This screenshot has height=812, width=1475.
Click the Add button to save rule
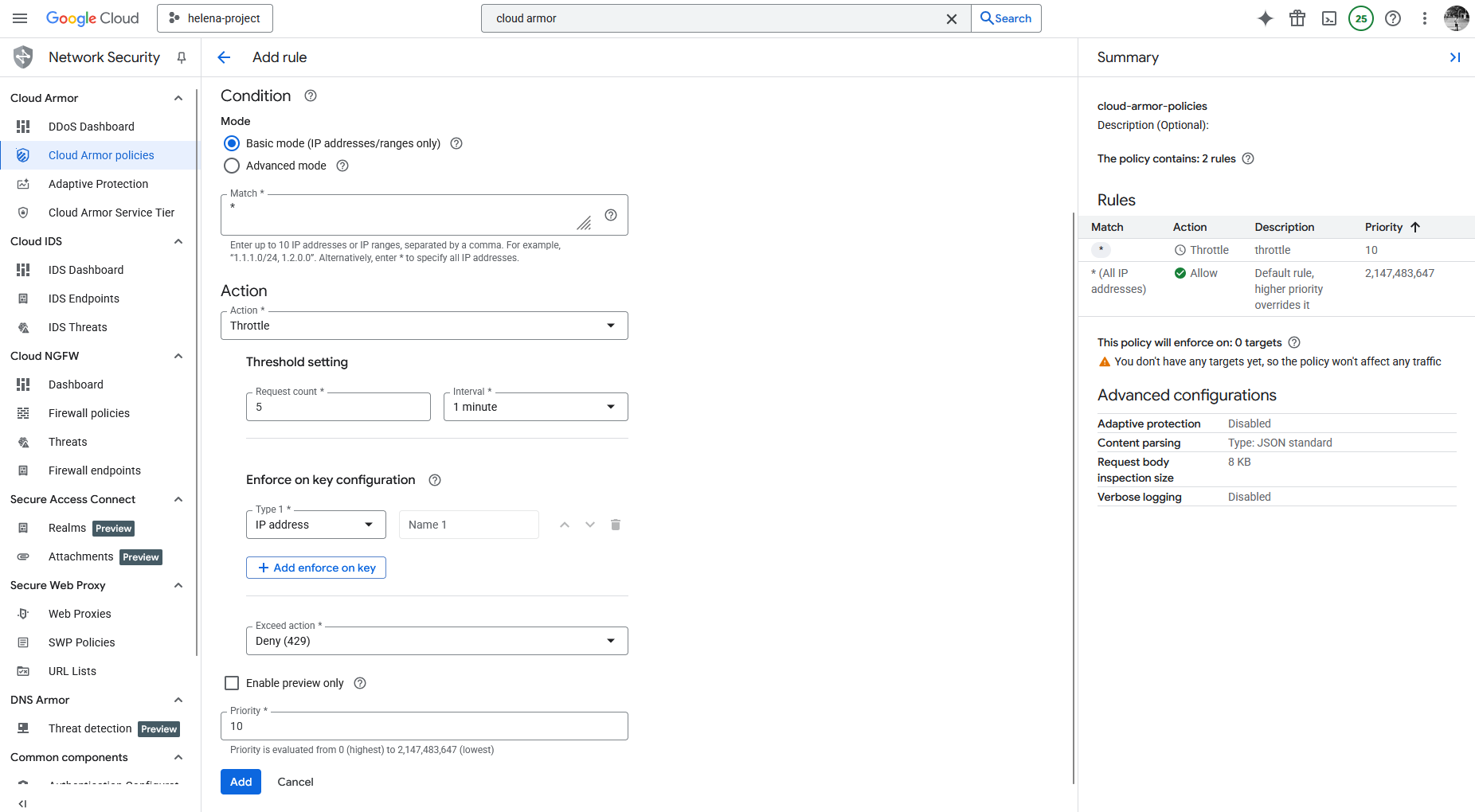(241, 782)
